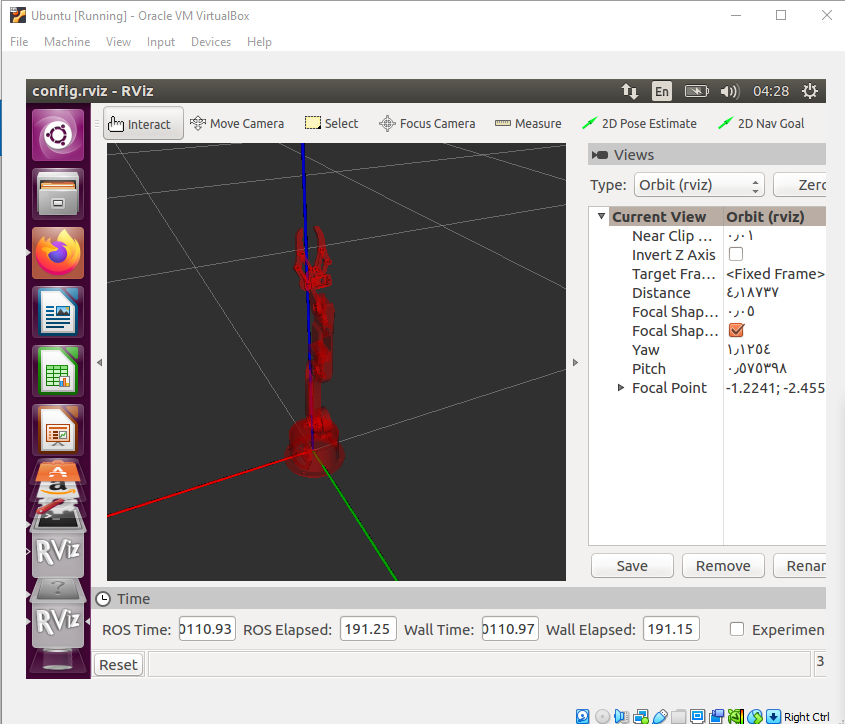This screenshot has width=845, height=724.
Task: Open the sound volume indicator
Action: [x=730, y=91]
